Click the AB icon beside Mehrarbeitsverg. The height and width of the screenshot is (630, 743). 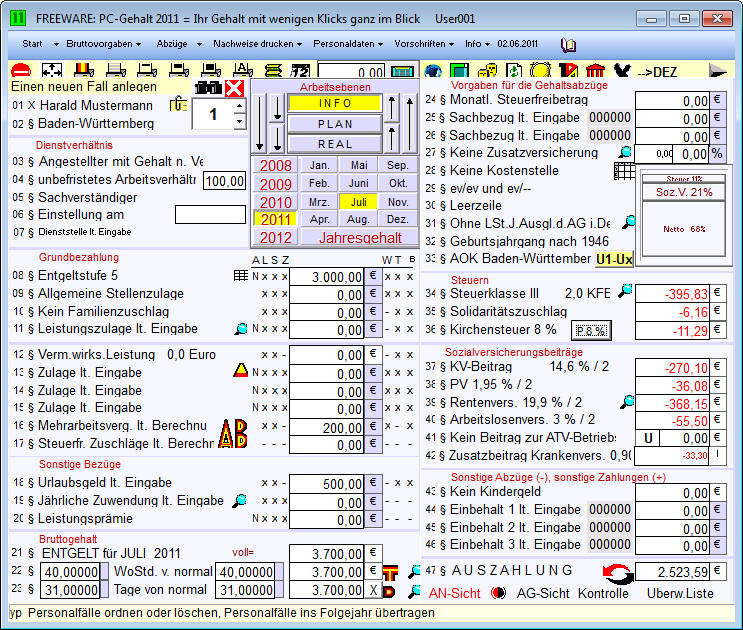[x=233, y=433]
